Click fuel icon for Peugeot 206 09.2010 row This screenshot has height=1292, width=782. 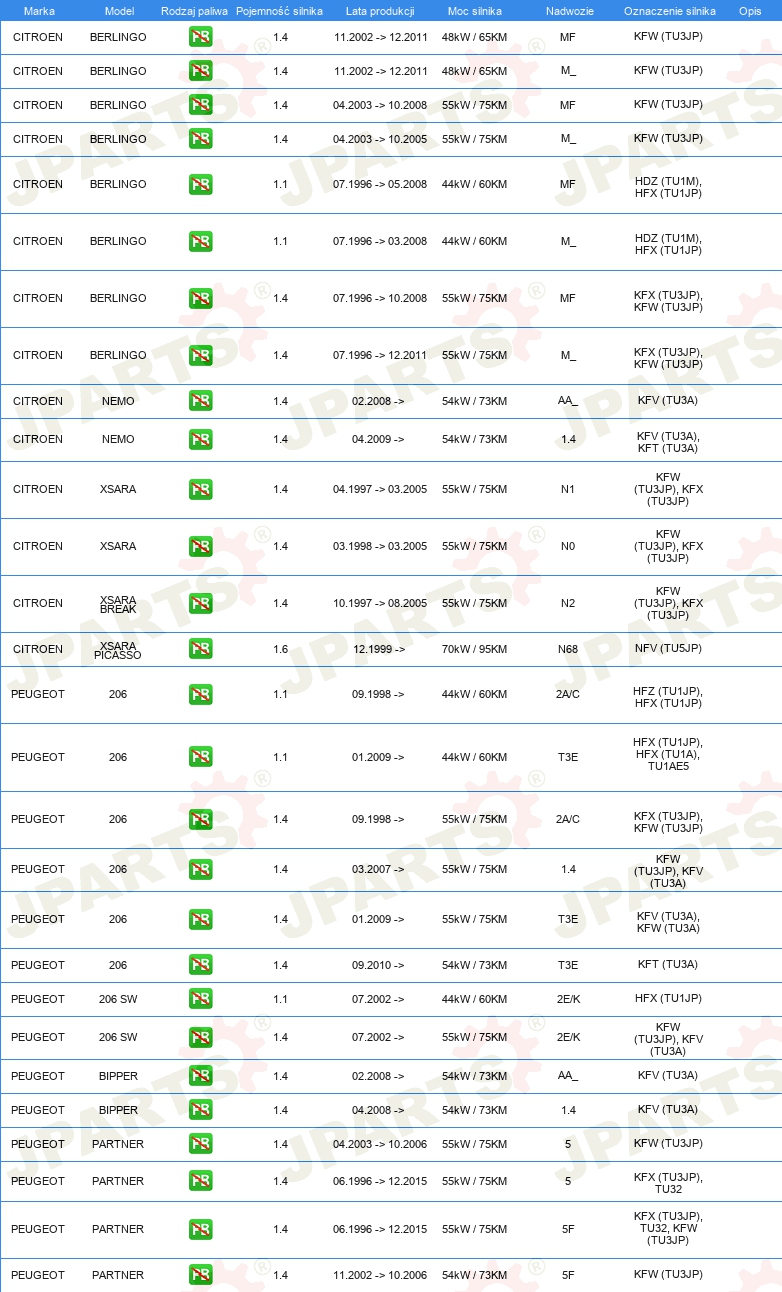tap(200, 965)
